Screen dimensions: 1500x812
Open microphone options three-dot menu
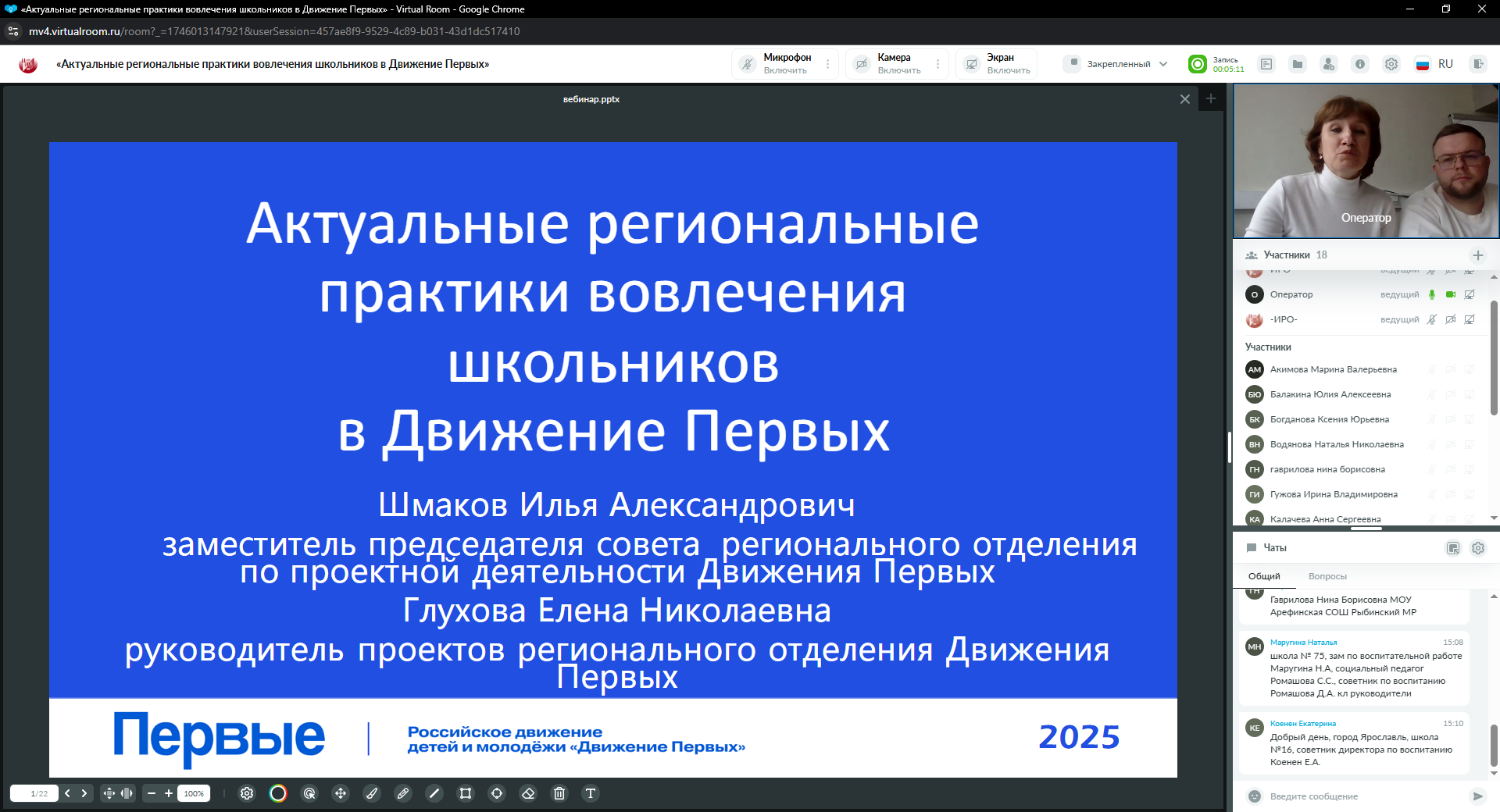828,64
